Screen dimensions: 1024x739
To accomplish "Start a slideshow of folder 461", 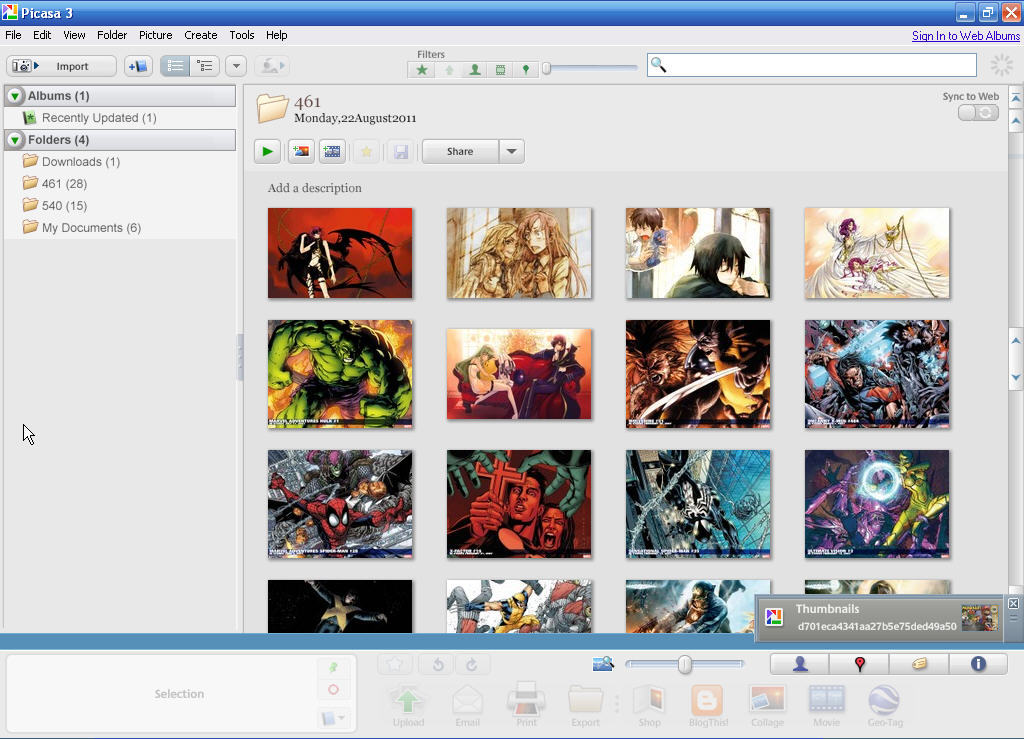I will [x=266, y=151].
